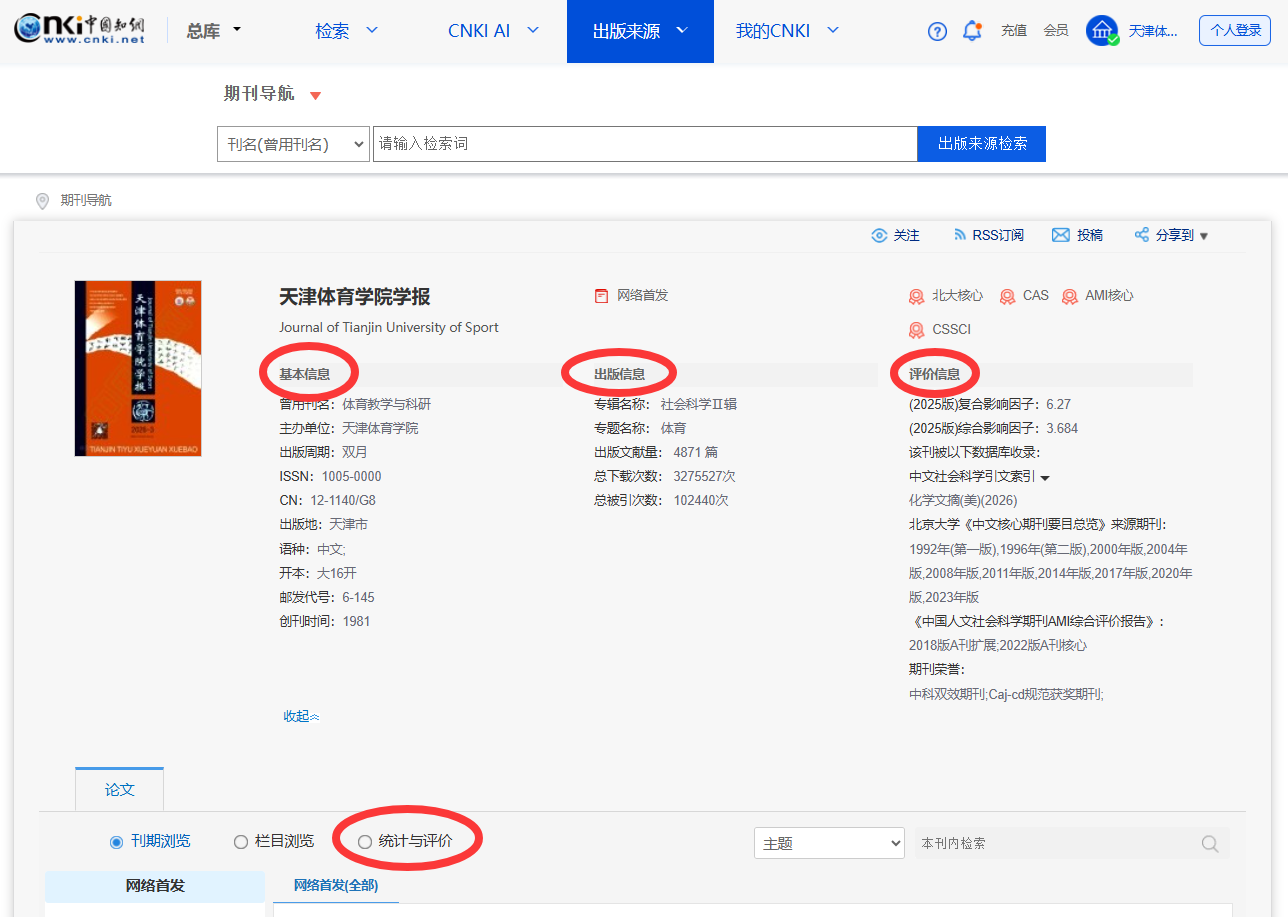Click the location pin breadcrumb icon
The width and height of the screenshot is (1288, 917).
click(42, 201)
